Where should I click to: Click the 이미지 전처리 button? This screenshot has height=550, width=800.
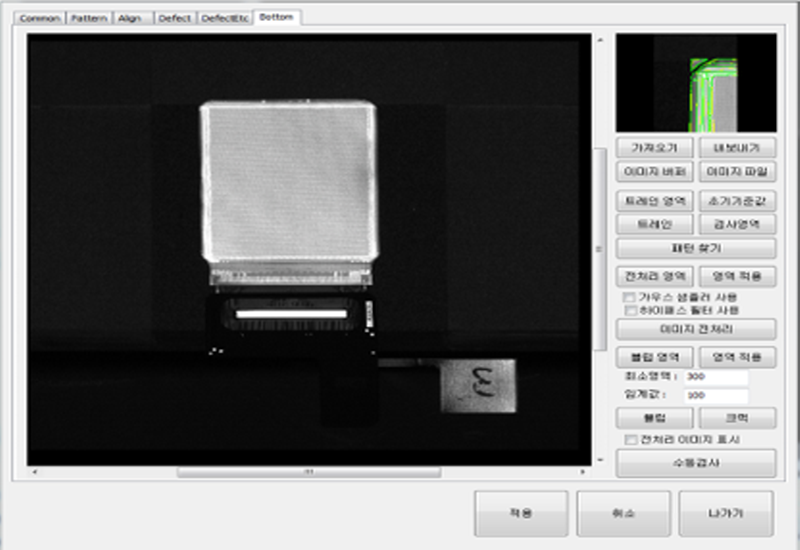point(696,330)
